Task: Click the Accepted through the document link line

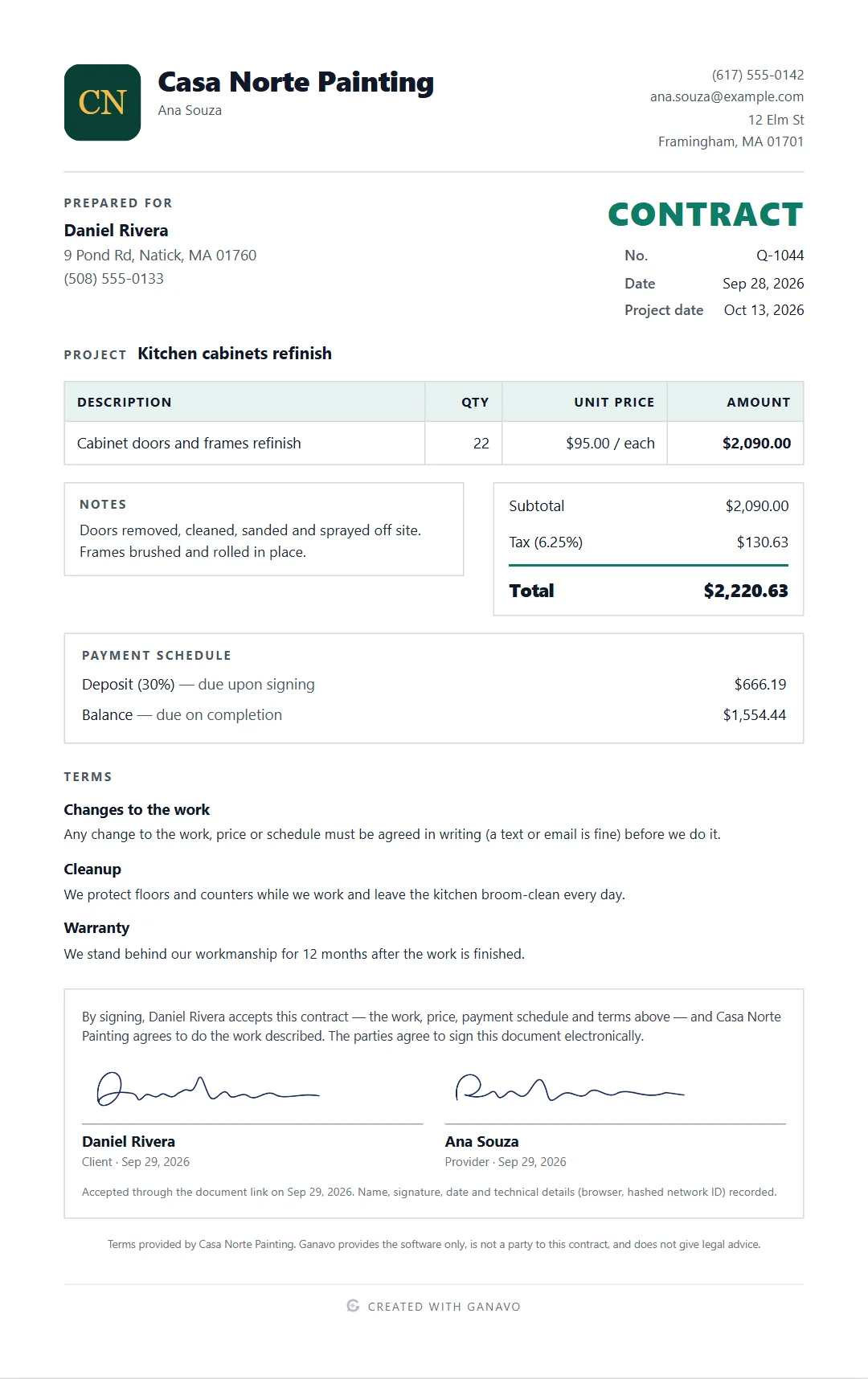Action: [429, 1193]
